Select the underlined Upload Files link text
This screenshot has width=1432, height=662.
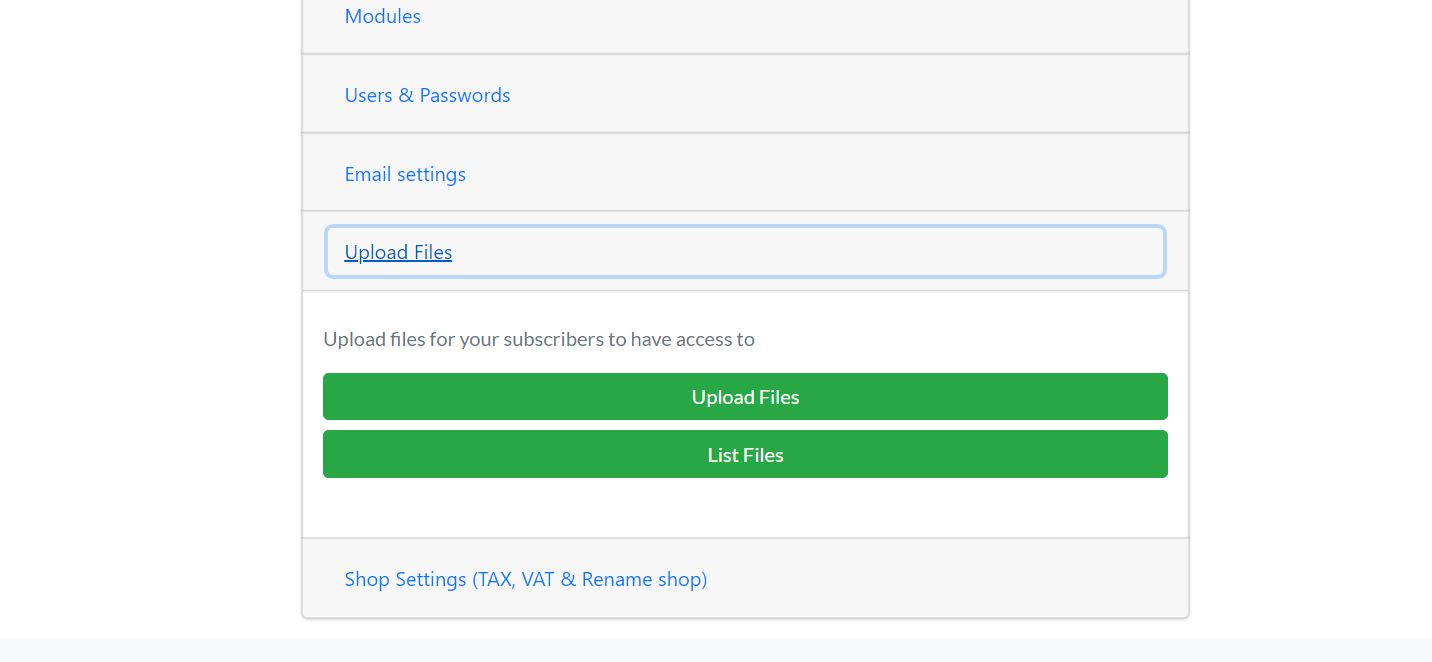tap(398, 252)
